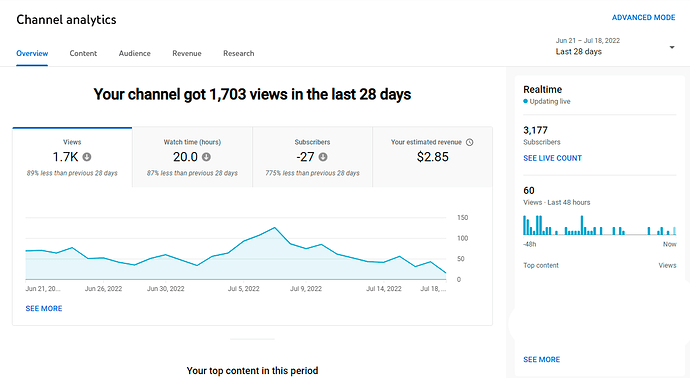Click the last 48 hours bar chart
The width and height of the screenshot is (690, 378).
point(599,225)
